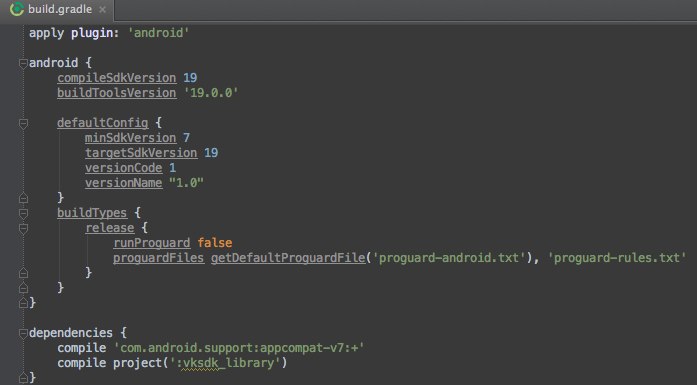This screenshot has width=697, height=385.
Task: Click the word project in the compile line
Action: coord(137,363)
